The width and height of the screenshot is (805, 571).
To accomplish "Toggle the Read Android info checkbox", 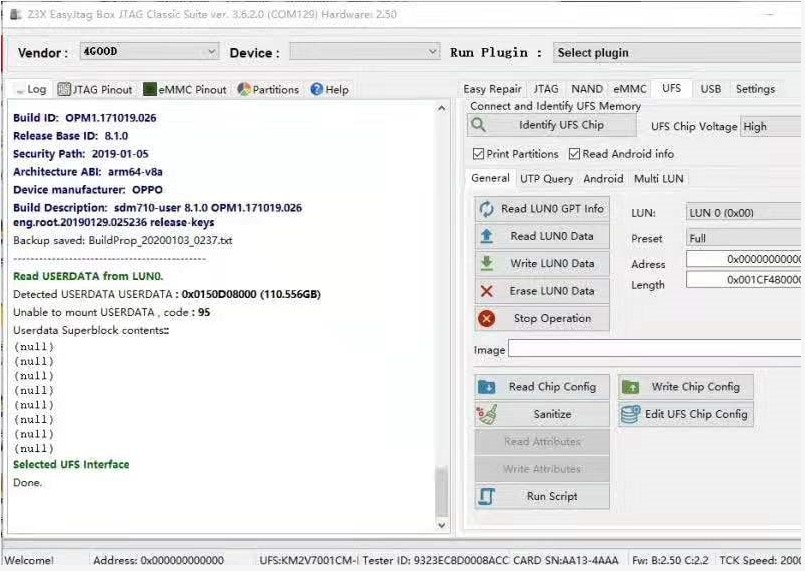I will (574, 154).
